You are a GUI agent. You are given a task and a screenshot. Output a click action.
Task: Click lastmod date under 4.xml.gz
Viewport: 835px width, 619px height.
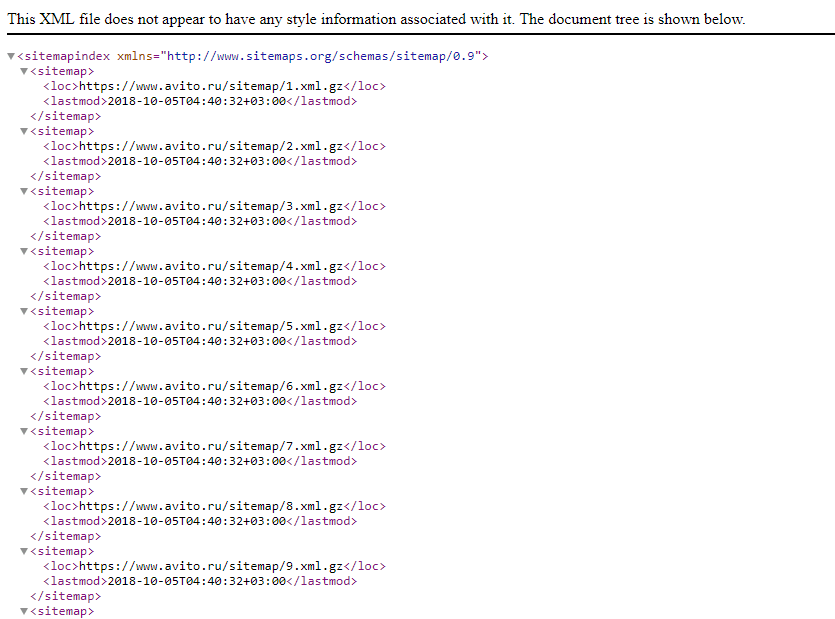point(197,281)
